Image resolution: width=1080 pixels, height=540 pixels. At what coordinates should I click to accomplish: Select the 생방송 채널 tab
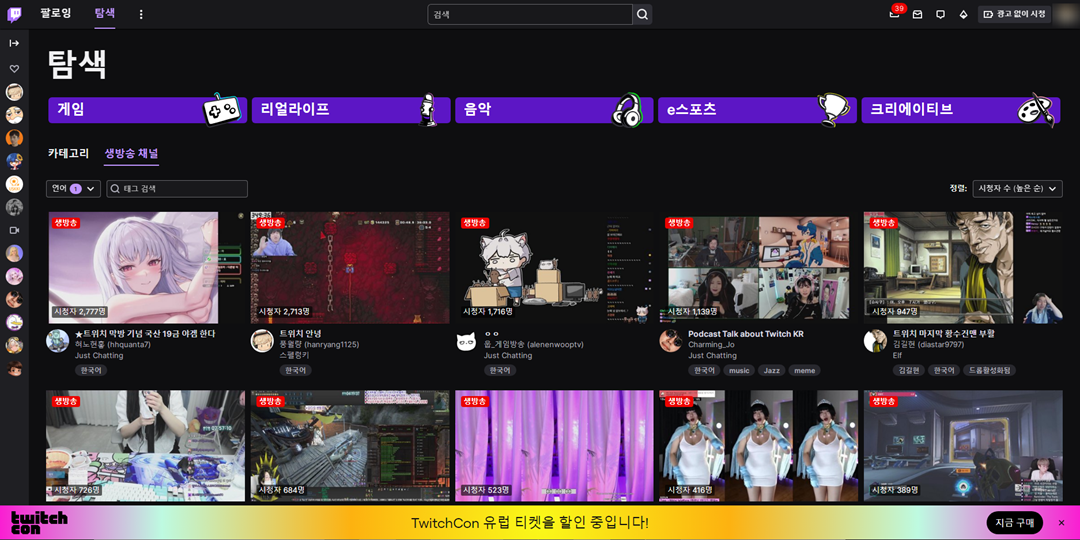(132, 154)
